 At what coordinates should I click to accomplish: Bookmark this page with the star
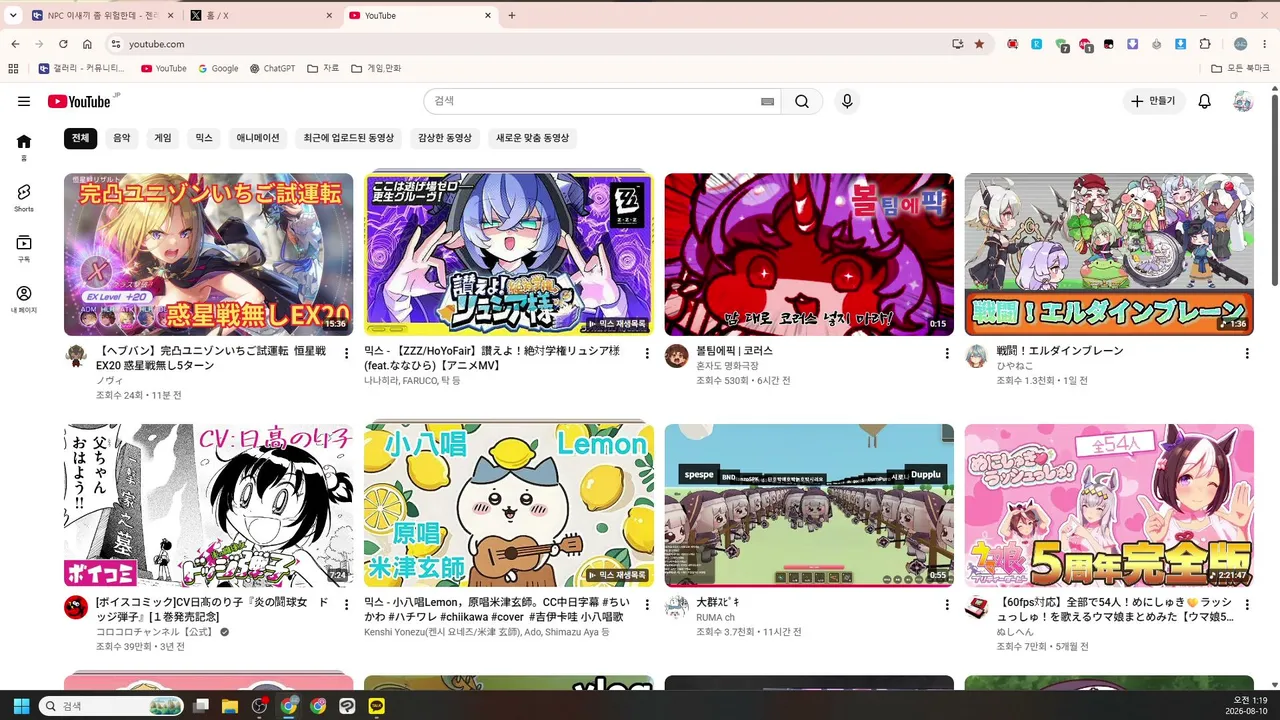coord(979,44)
